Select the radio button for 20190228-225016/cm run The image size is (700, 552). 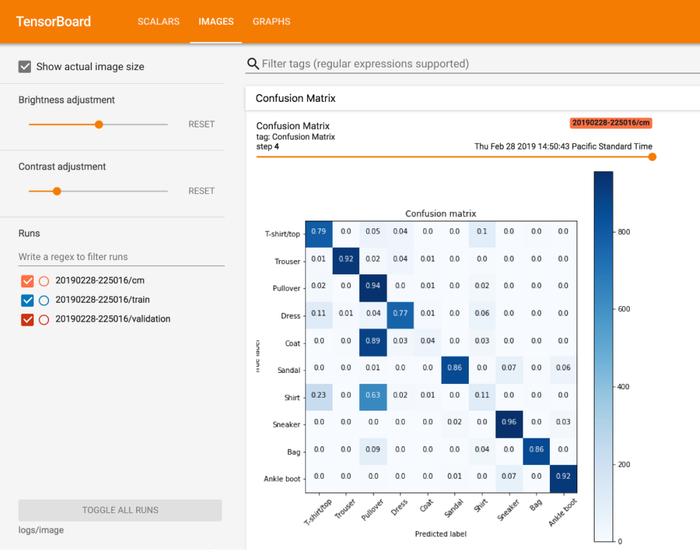pyautogui.click(x=44, y=281)
